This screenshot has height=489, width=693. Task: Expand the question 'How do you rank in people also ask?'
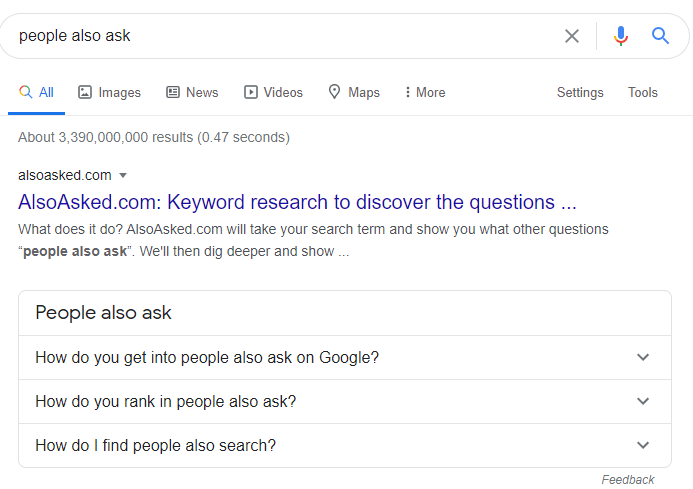point(345,401)
